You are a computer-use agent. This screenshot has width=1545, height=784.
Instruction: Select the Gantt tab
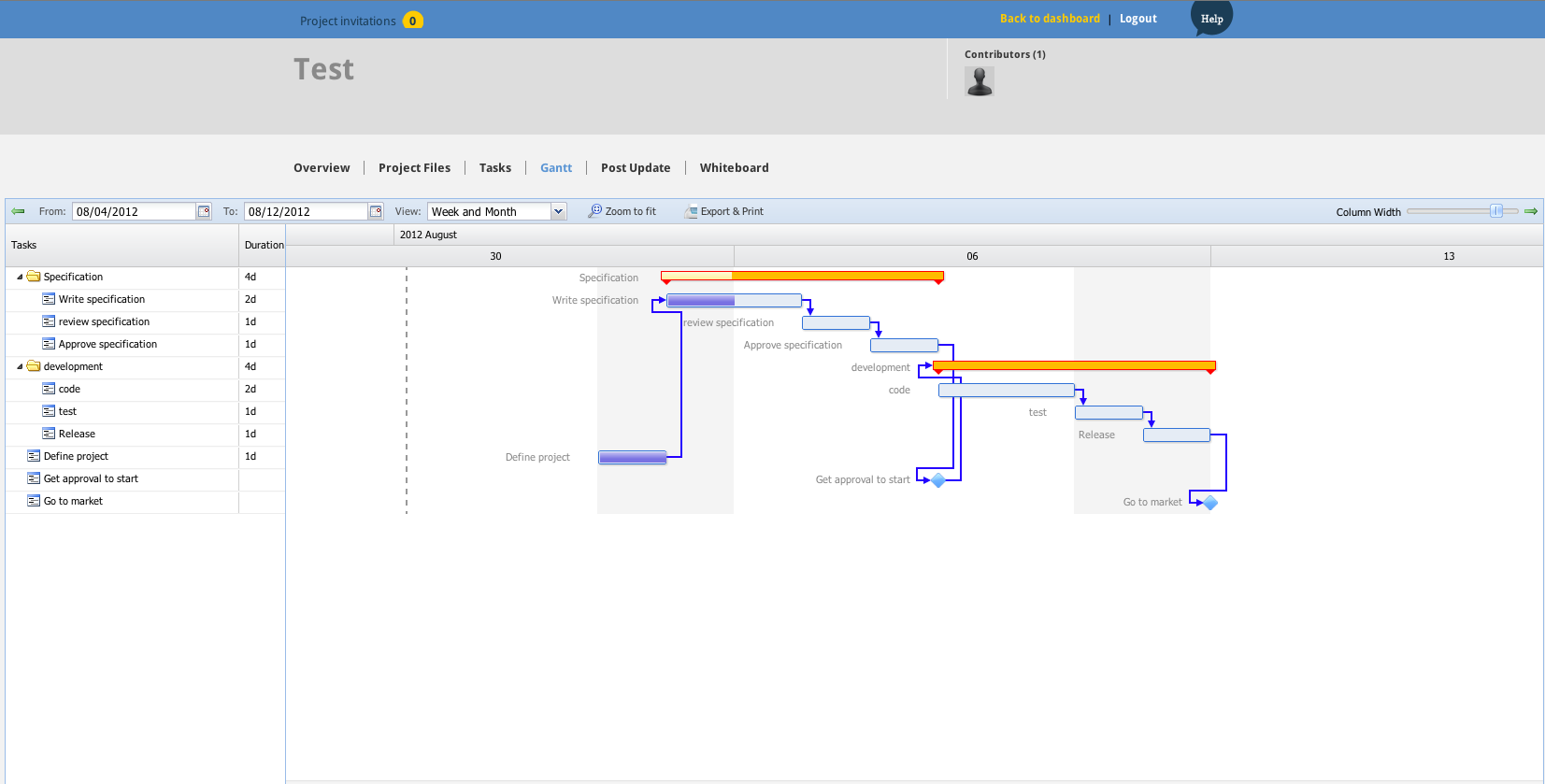click(x=556, y=168)
